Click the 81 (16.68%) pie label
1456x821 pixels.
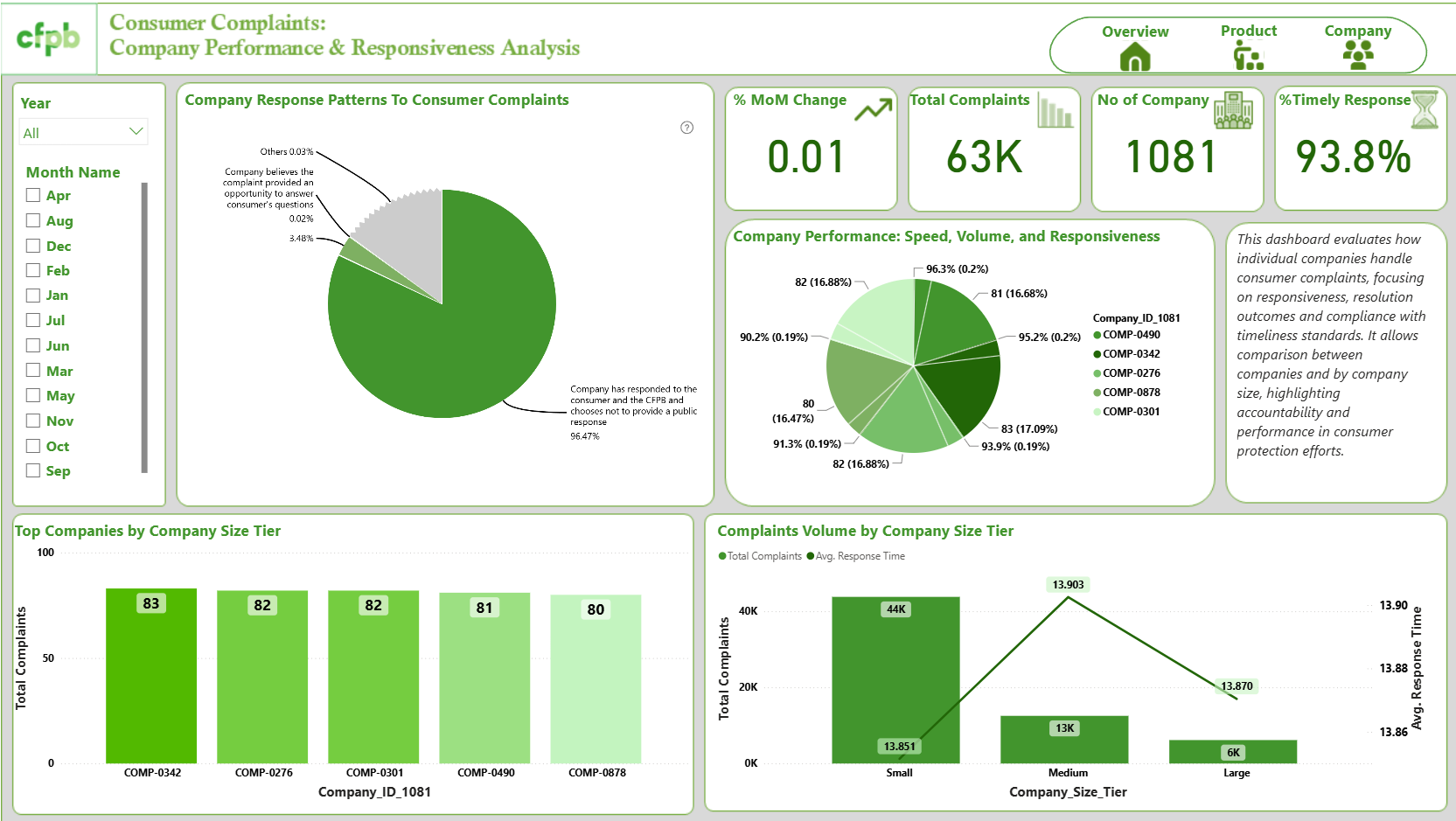pos(1019,294)
